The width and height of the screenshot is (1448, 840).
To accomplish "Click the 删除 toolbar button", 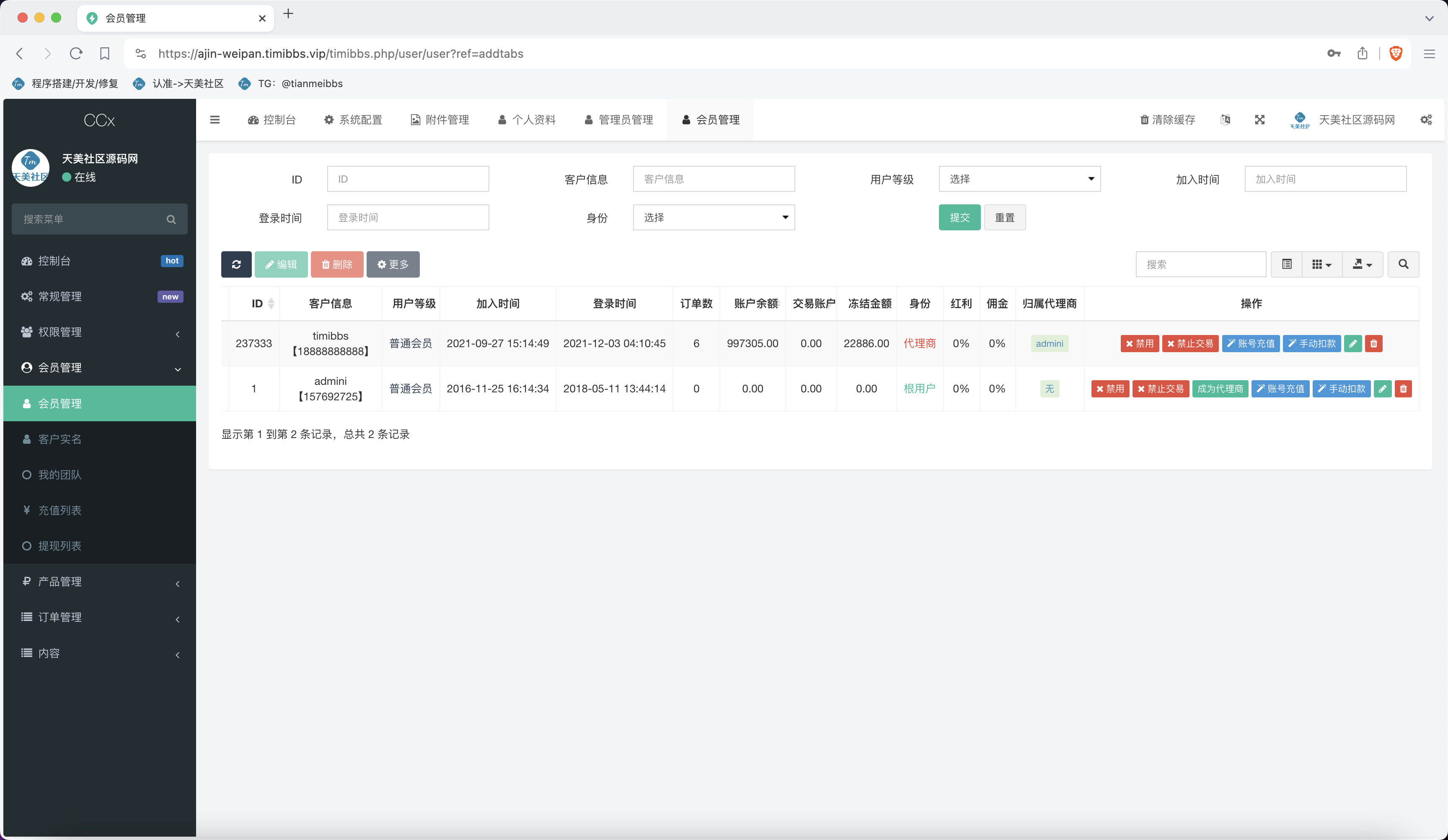I will click(x=337, y=264).
